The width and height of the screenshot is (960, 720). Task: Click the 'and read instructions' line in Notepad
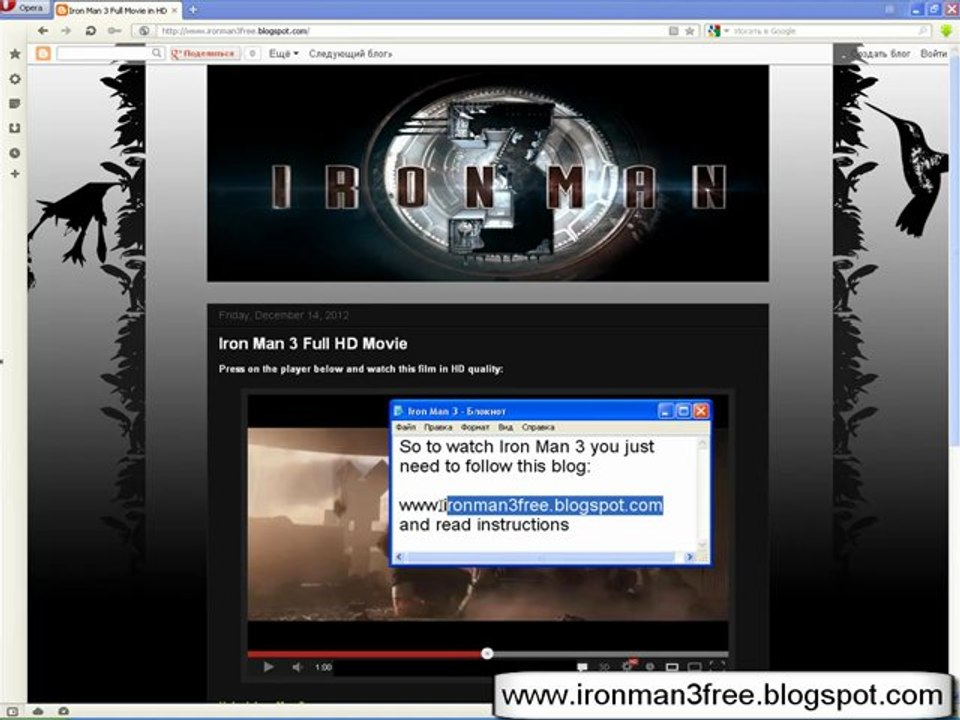pos(484,525)
